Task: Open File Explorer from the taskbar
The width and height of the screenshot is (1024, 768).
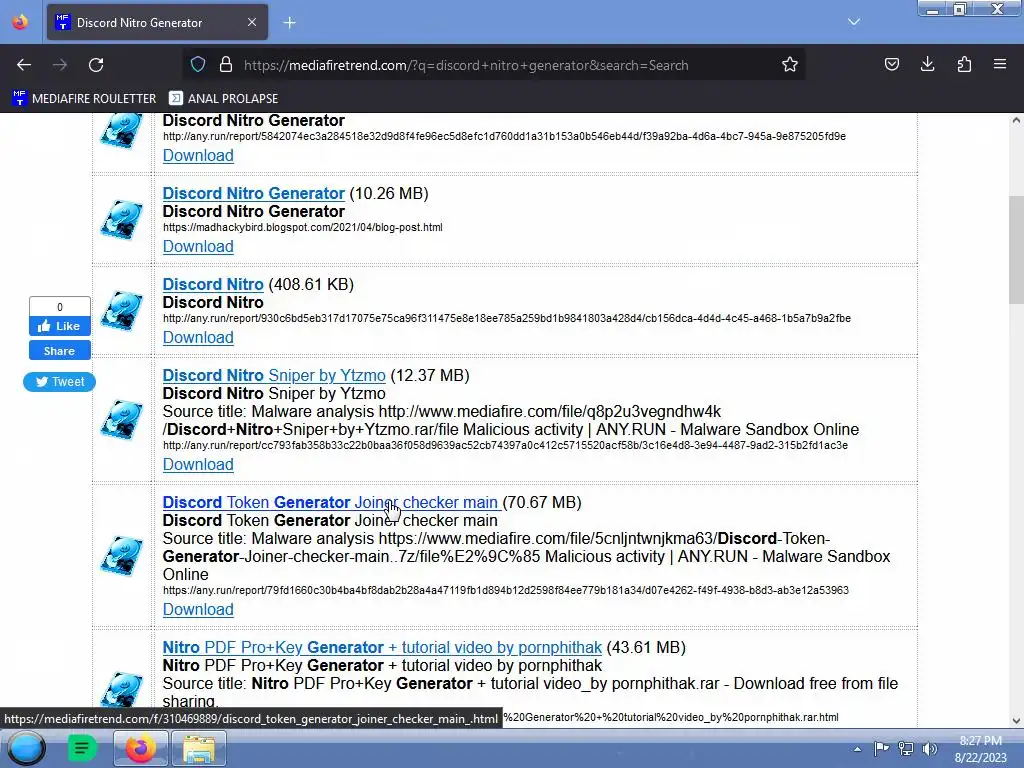Action: click(199, 748)
